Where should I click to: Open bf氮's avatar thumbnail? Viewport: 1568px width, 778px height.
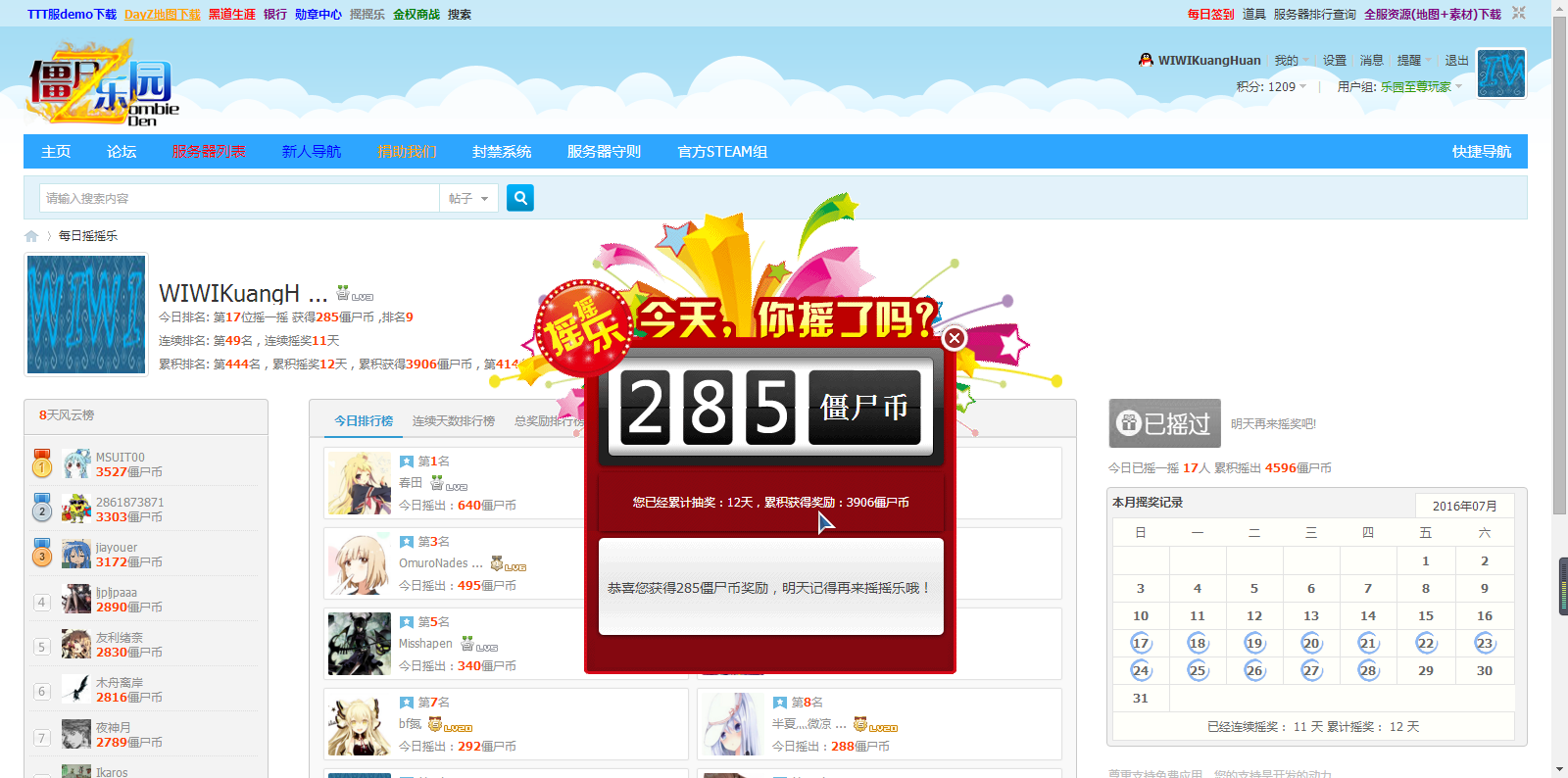tap(360, 724)
